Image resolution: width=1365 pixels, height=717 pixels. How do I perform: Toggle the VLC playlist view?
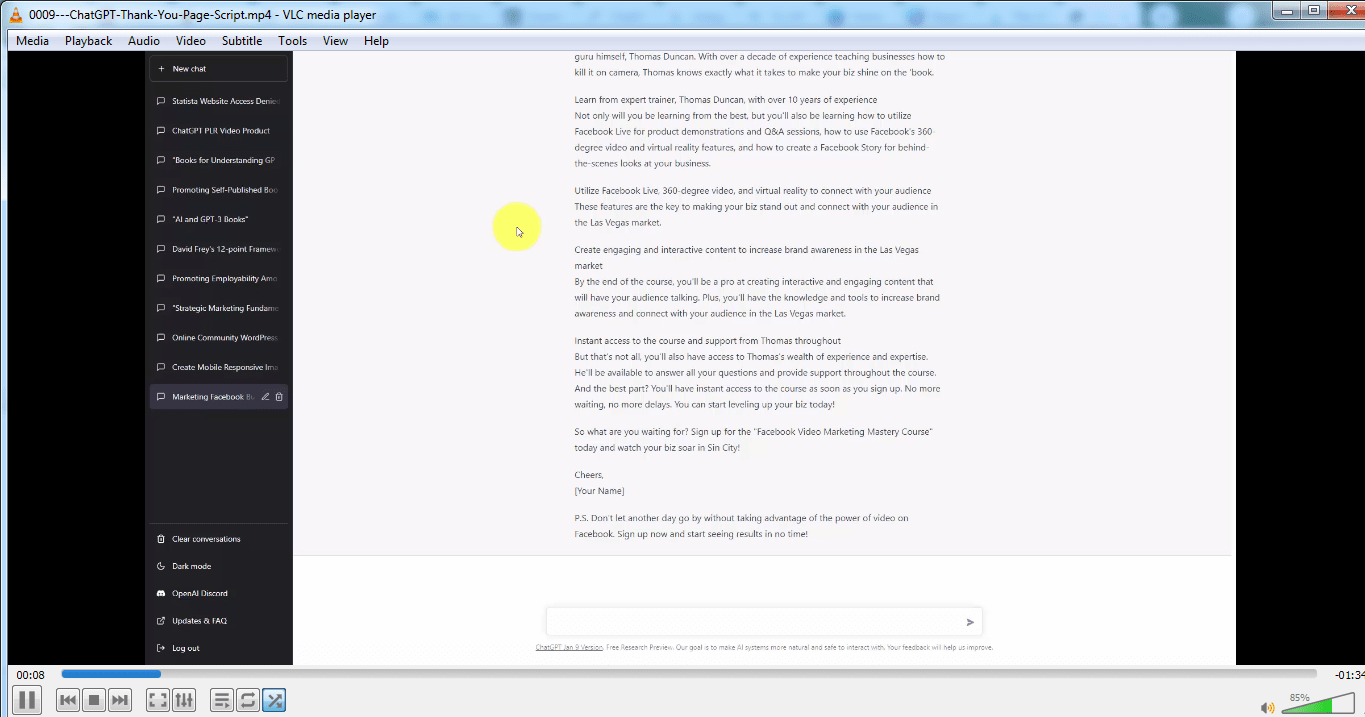tap(222, 700)
